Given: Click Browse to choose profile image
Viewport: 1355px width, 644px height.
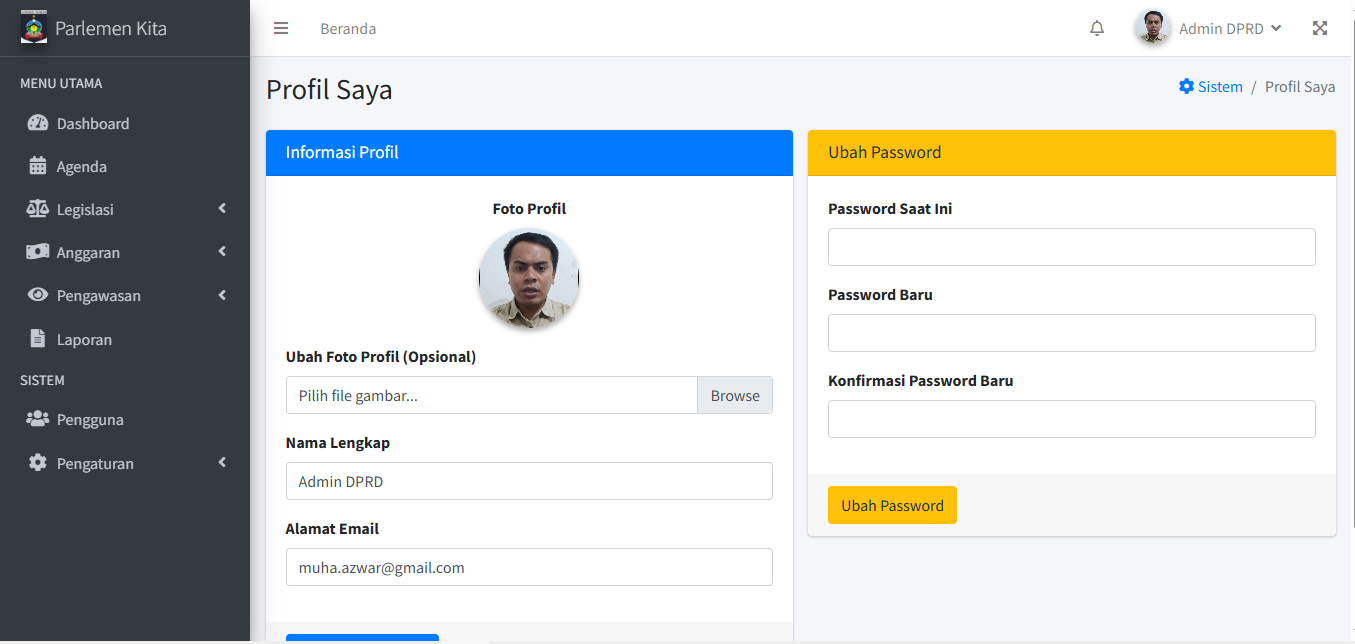Looking at the screenshot, I should tap(735, 396).
